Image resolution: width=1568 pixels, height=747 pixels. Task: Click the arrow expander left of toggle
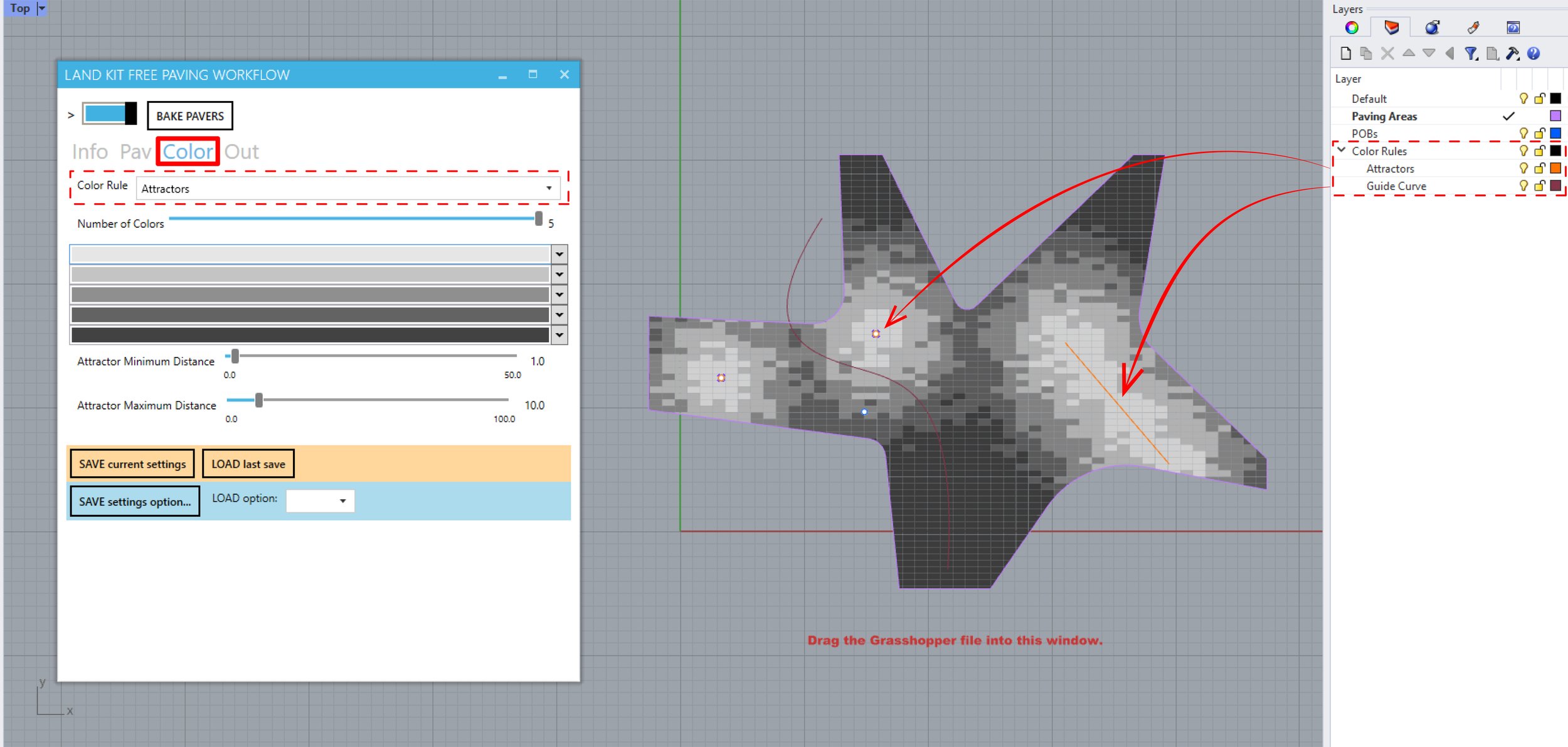pos(71,115)
